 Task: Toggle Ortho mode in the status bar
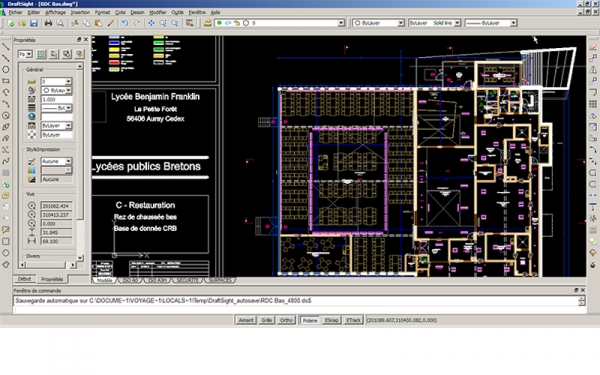pos(286,320)
